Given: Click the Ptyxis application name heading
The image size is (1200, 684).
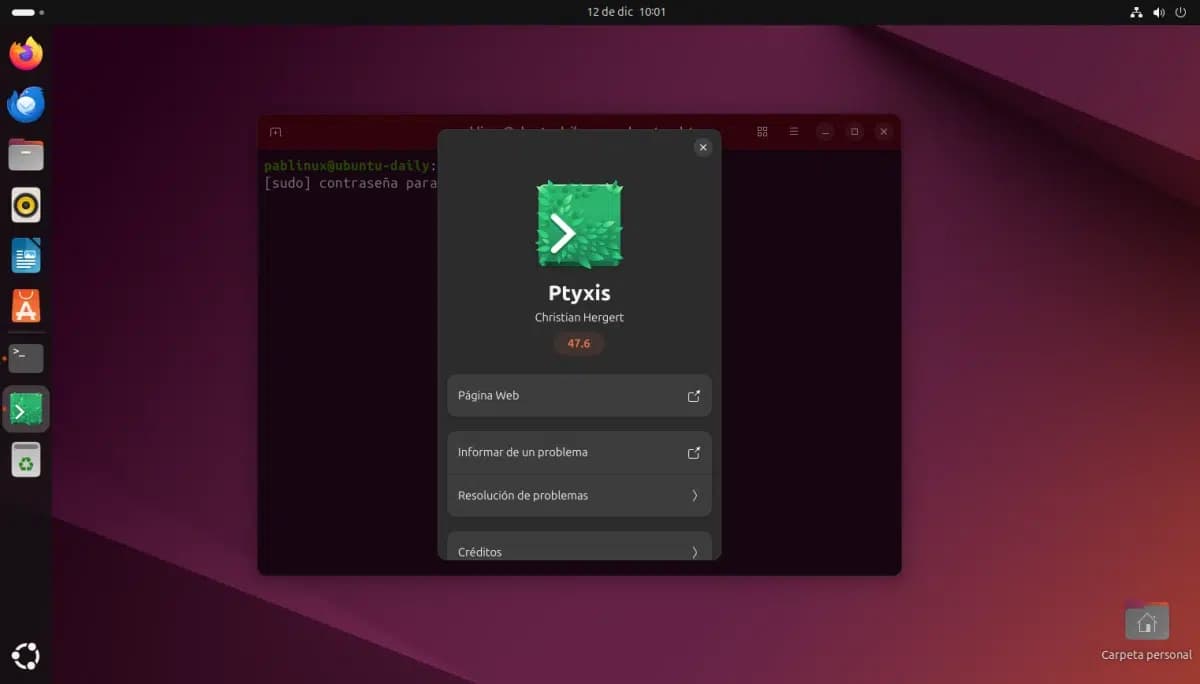Looking at the screenshot, I should click(579, 293).
